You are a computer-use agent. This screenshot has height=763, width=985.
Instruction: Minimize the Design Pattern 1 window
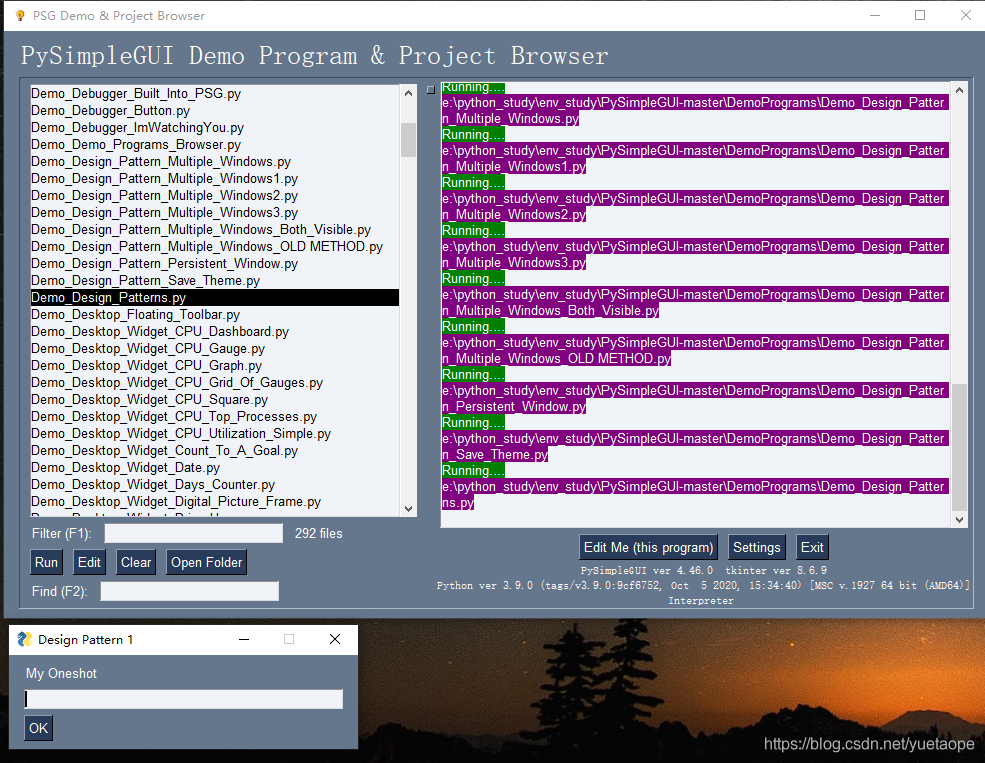click(244, 639)
